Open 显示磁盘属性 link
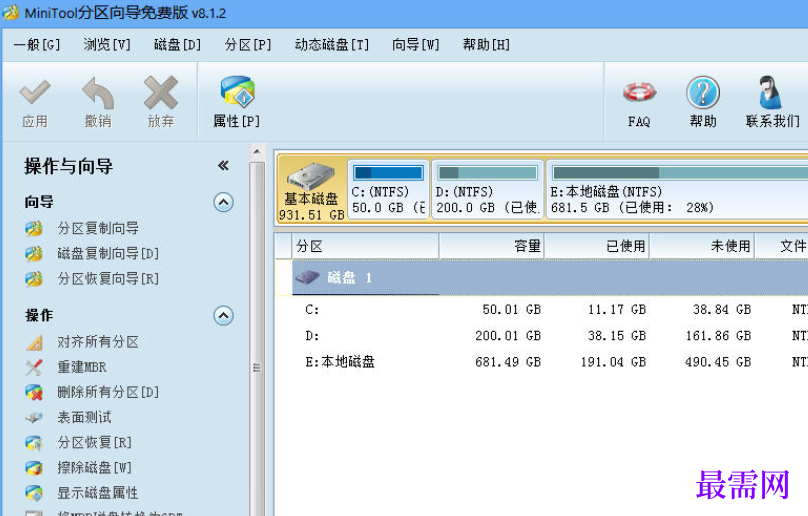The width and height of the screenshot is (808, 516). [98, 493]
